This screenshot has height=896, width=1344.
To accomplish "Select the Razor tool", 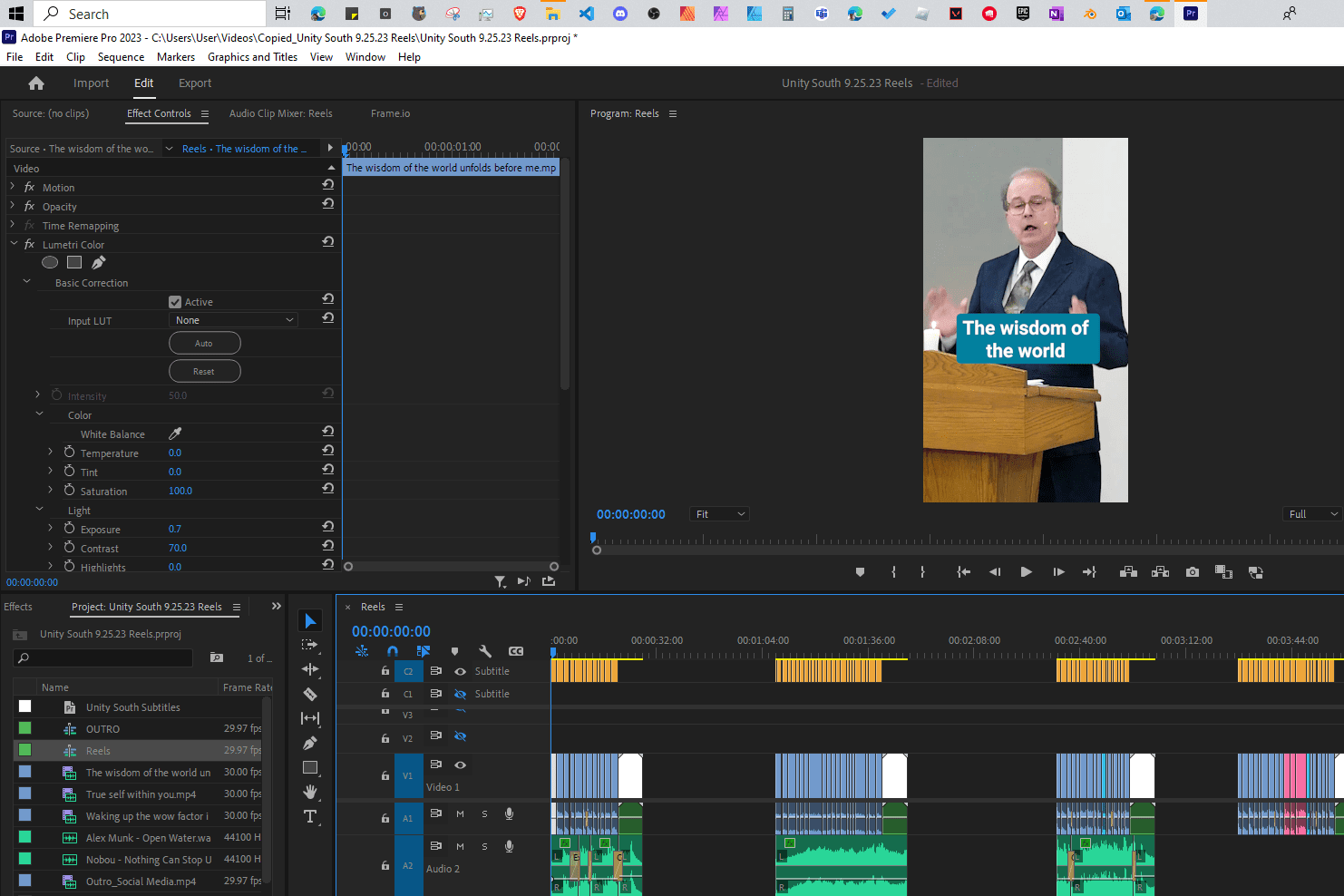I will point(310,694).
